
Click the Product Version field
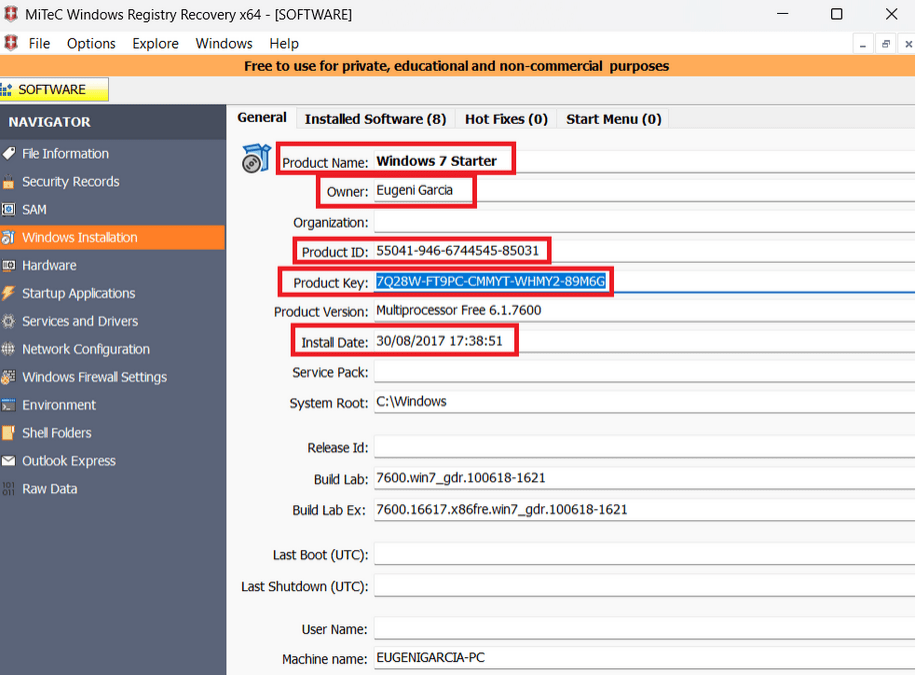[644, 310]
